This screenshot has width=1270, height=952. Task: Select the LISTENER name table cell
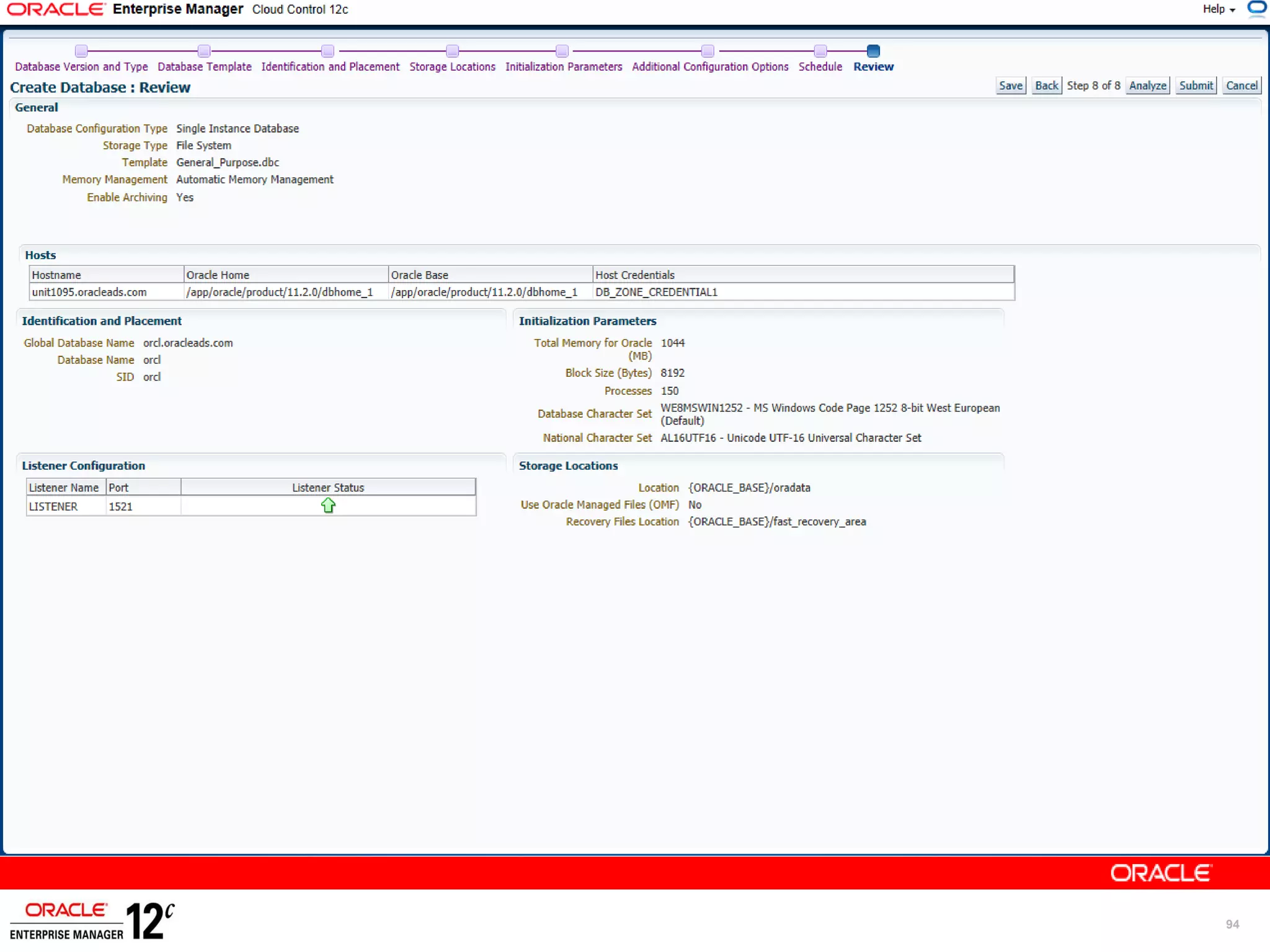(x=53, y=506)
